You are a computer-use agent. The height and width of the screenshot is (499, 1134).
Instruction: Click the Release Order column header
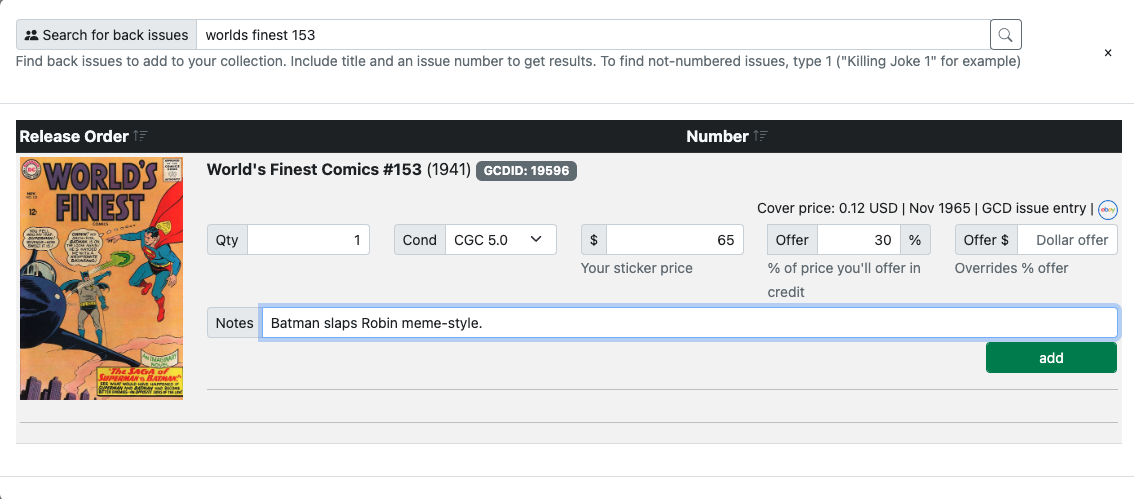(x=74, y=136)
